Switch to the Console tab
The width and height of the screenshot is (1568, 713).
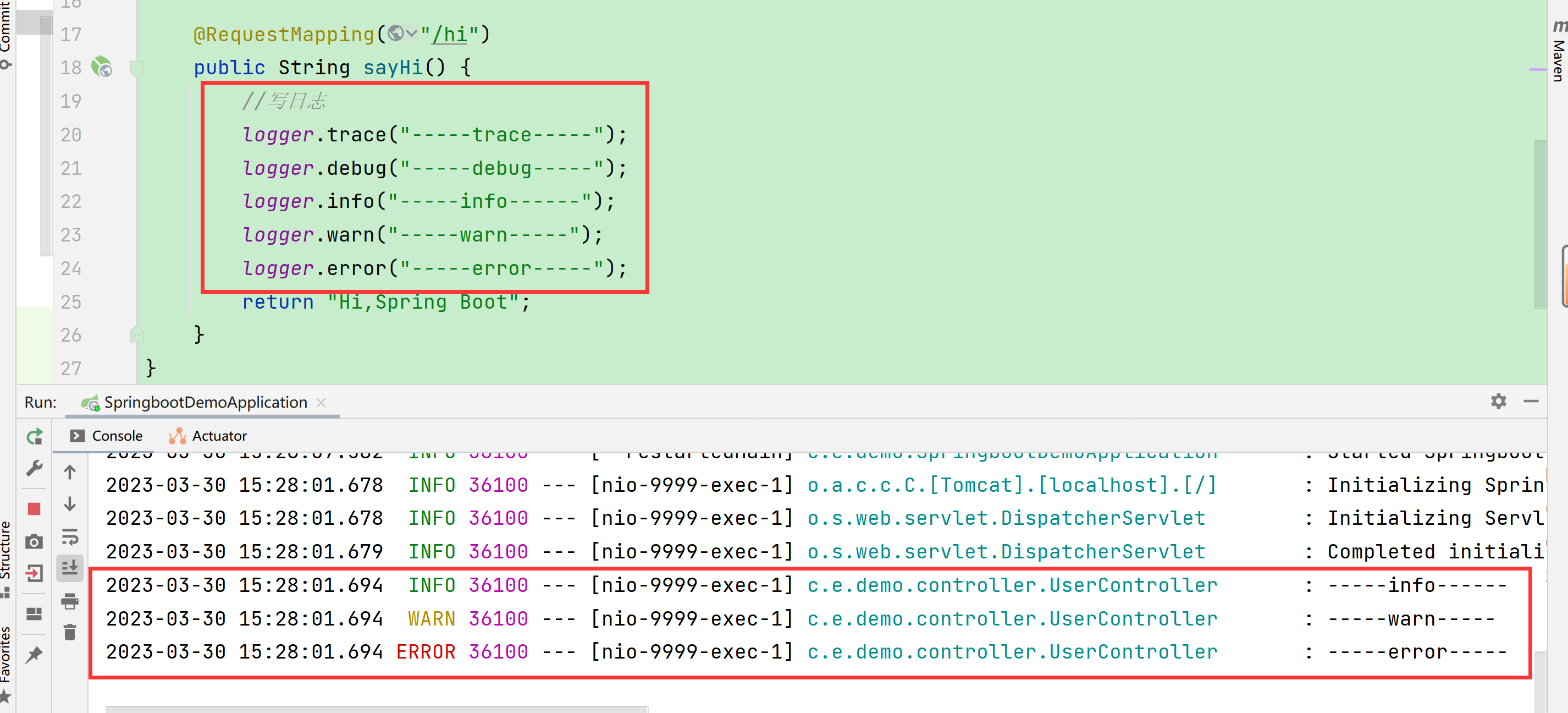(x=106, y=436)
